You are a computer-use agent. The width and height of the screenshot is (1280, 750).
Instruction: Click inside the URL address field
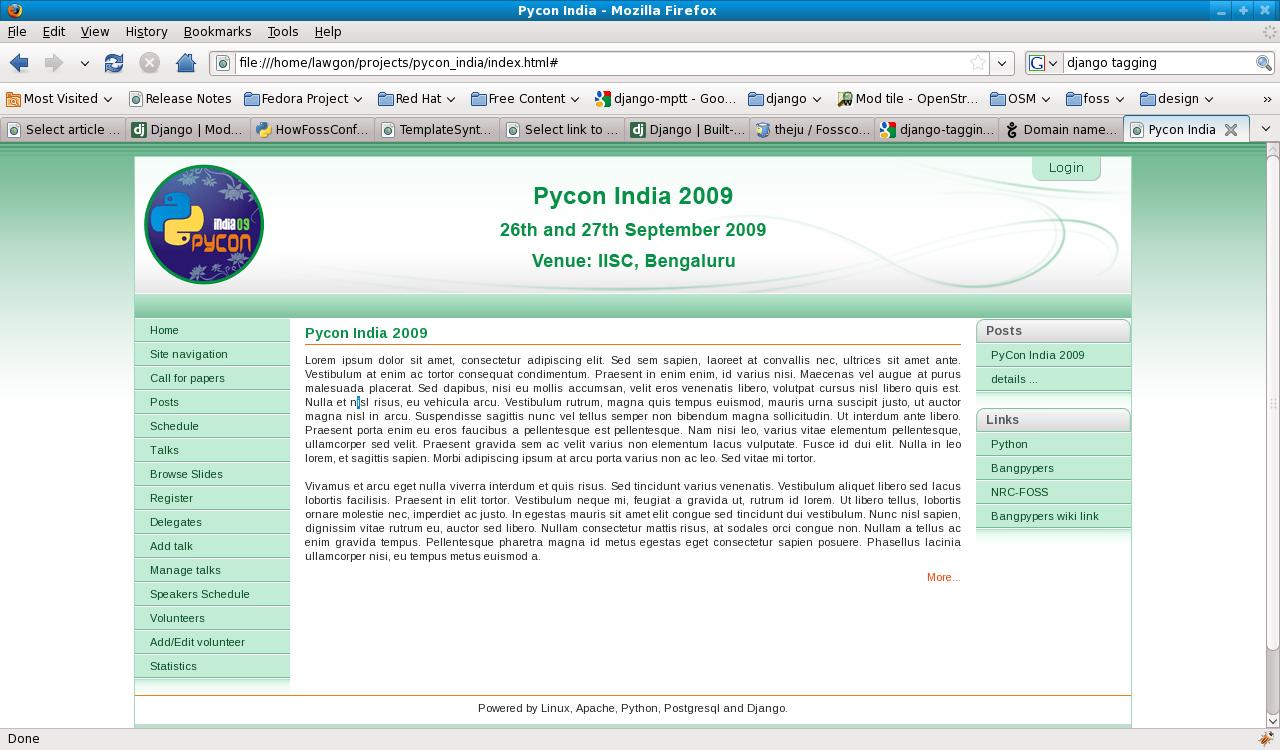(600, 63)
